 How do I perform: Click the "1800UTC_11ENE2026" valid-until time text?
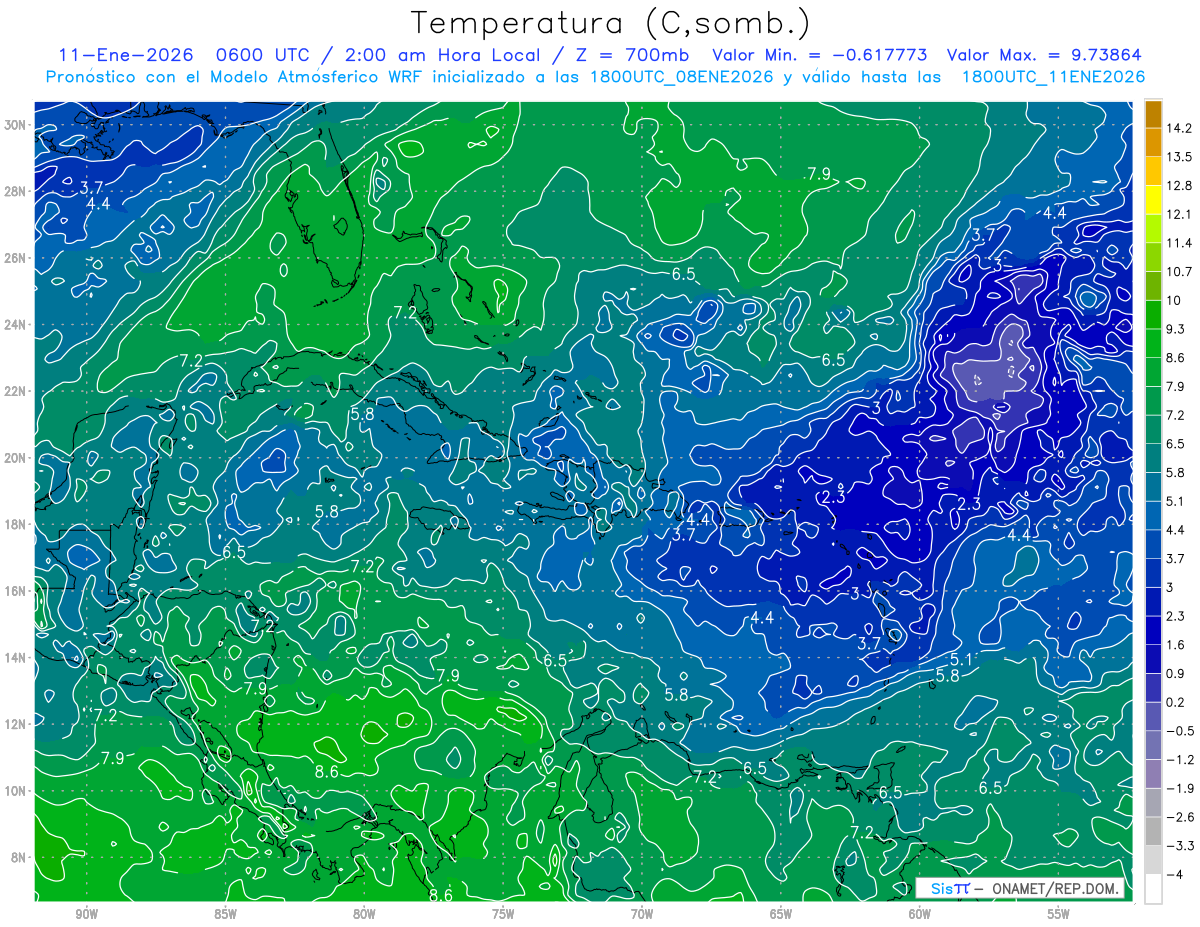[1052, 77]
